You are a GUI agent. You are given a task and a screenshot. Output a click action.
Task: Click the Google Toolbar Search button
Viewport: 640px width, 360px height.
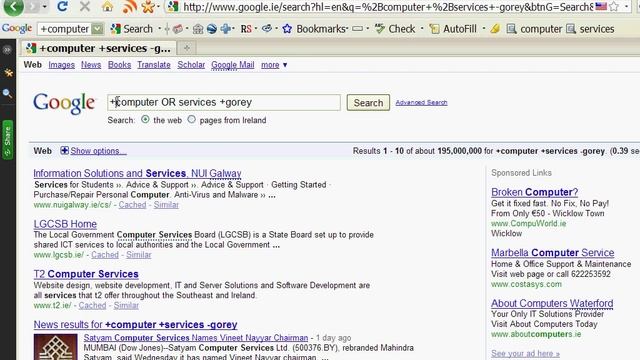click(x=132, y=29)
